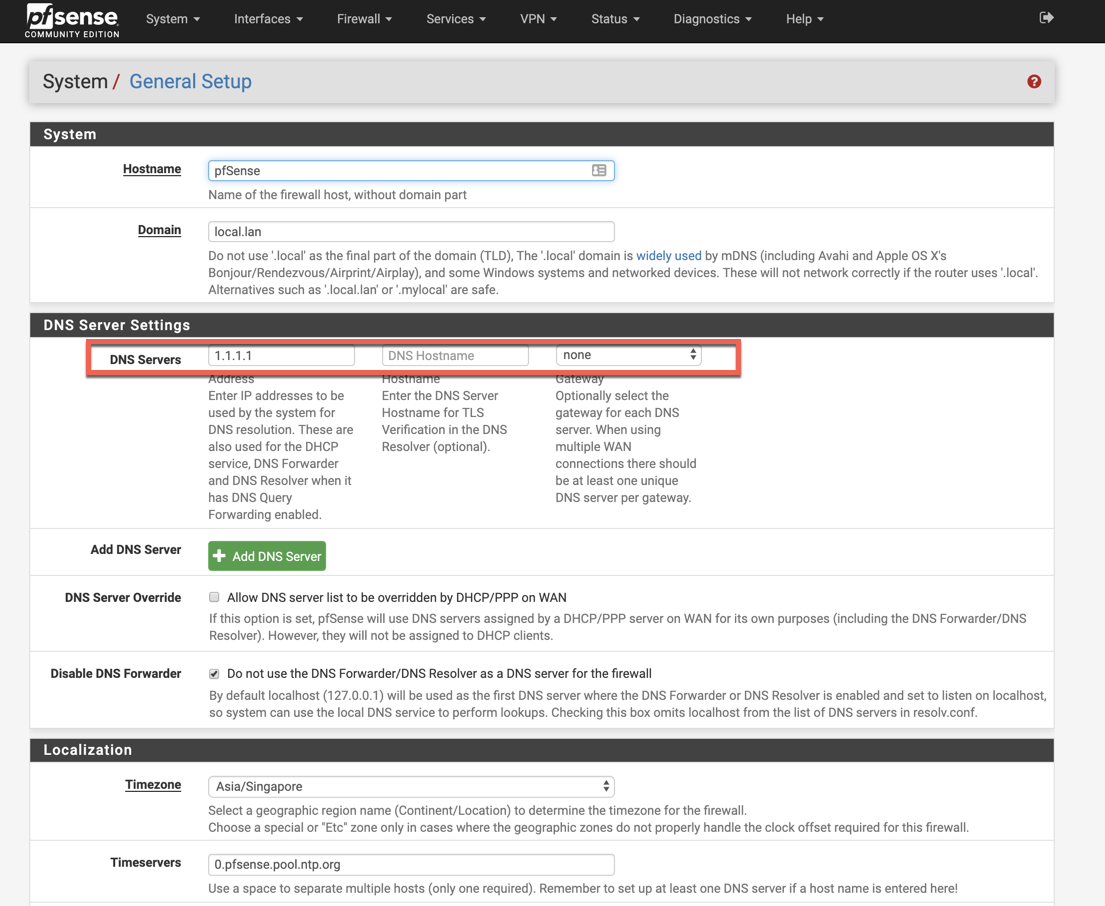Click the DNS Server Settings section header

click(542, 325)
